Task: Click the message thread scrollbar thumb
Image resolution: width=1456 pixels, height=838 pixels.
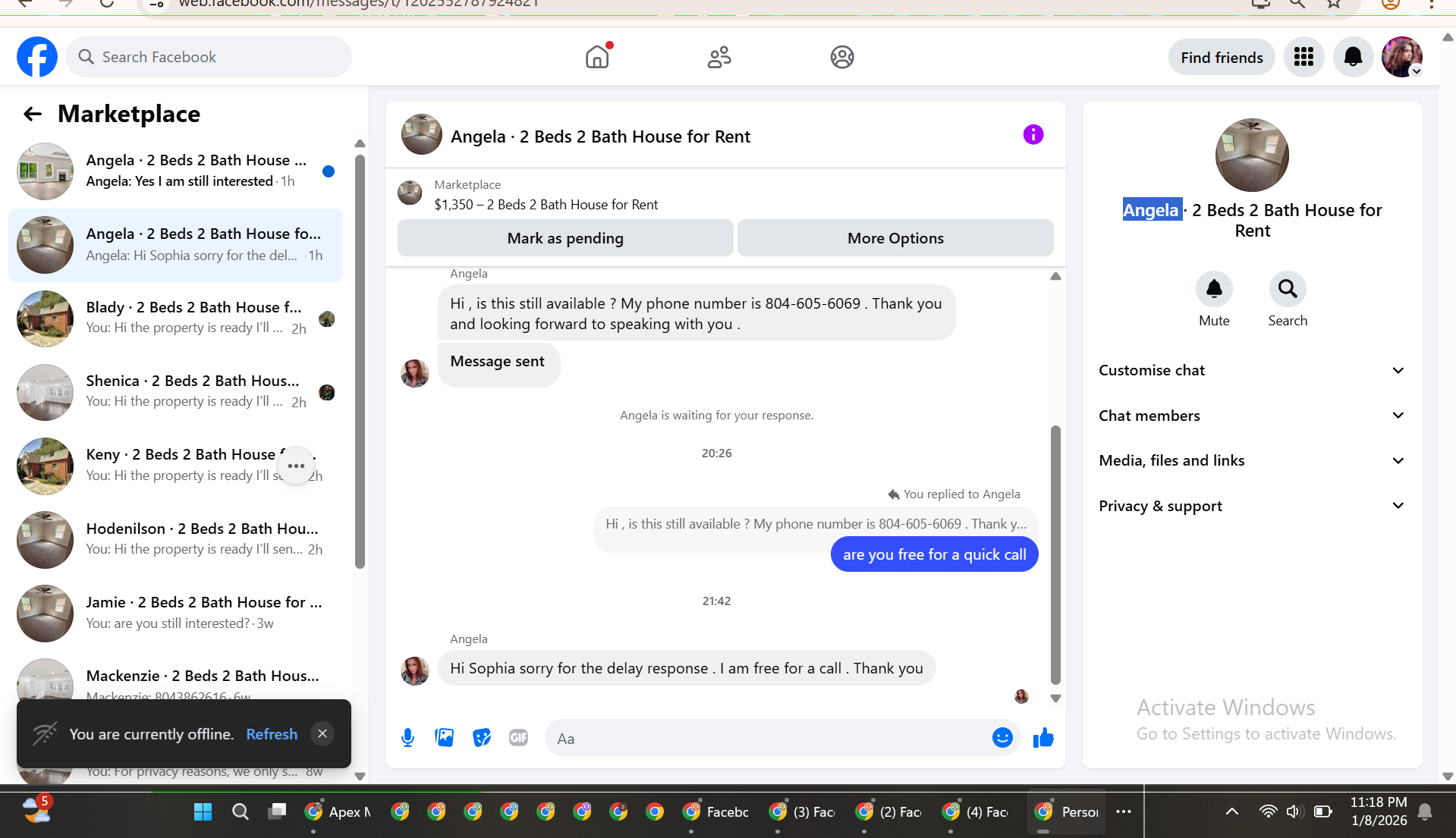Action: [1055, 555]
